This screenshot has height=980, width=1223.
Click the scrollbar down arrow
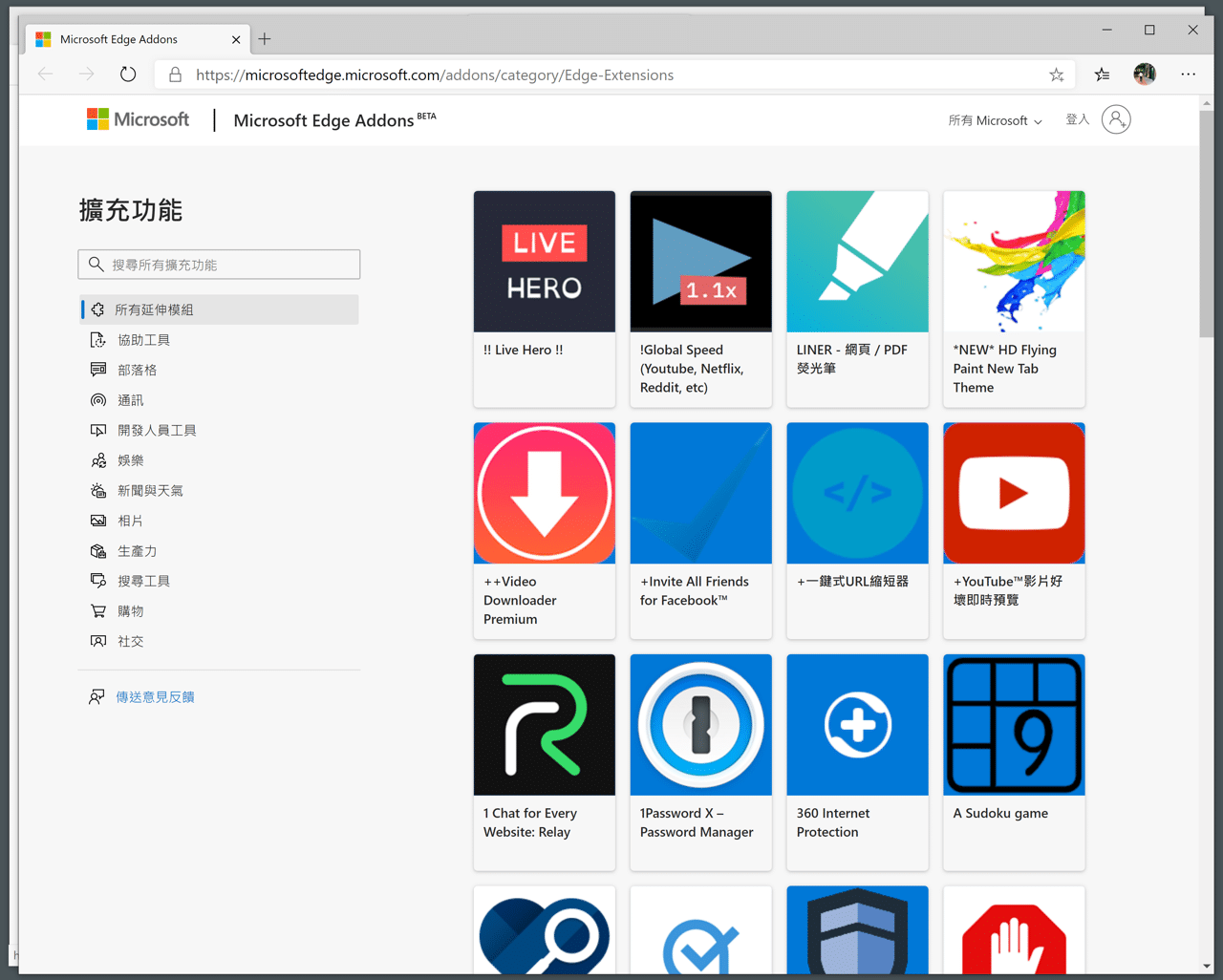[x=1207, y=966]
